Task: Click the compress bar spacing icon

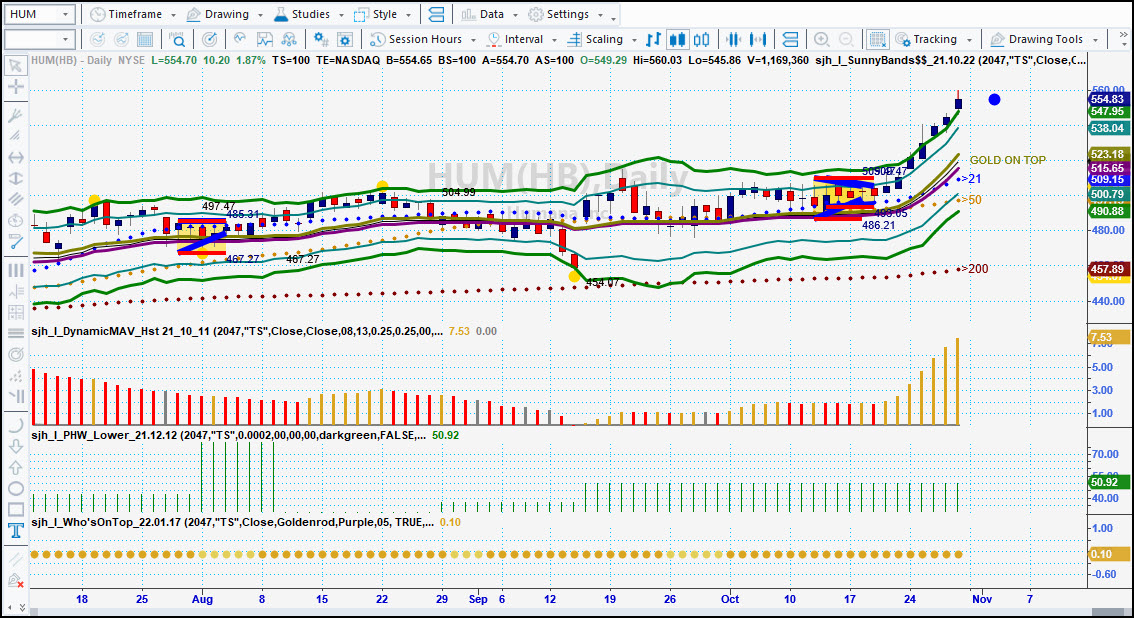Action: [733, 39]
